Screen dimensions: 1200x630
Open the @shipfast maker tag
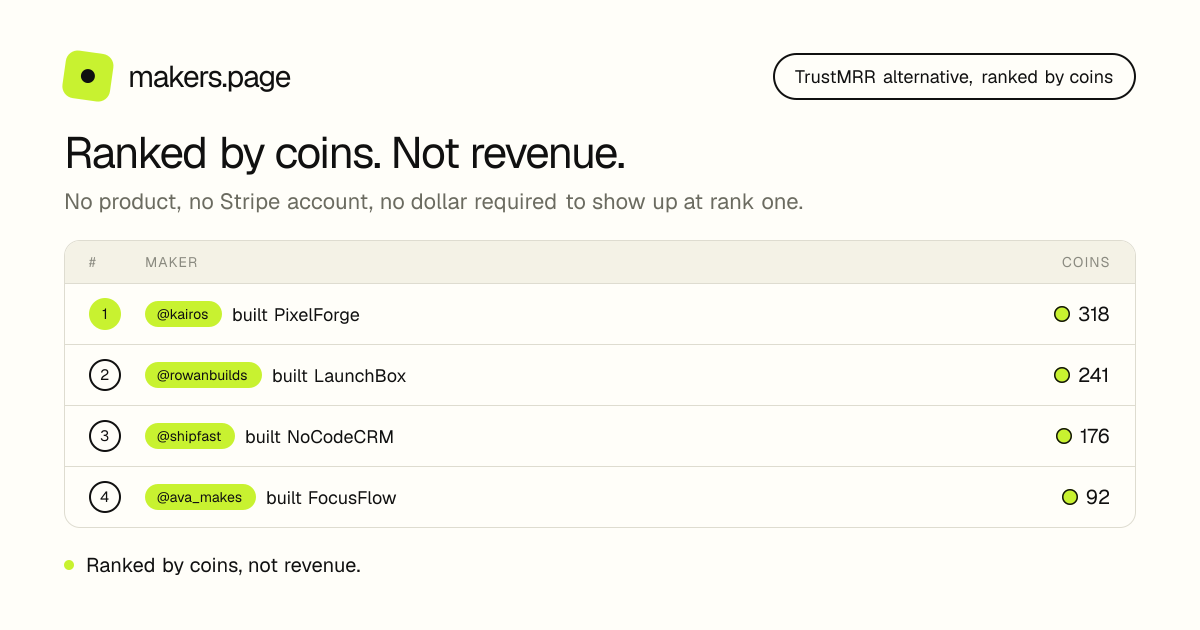pos(190,436)
